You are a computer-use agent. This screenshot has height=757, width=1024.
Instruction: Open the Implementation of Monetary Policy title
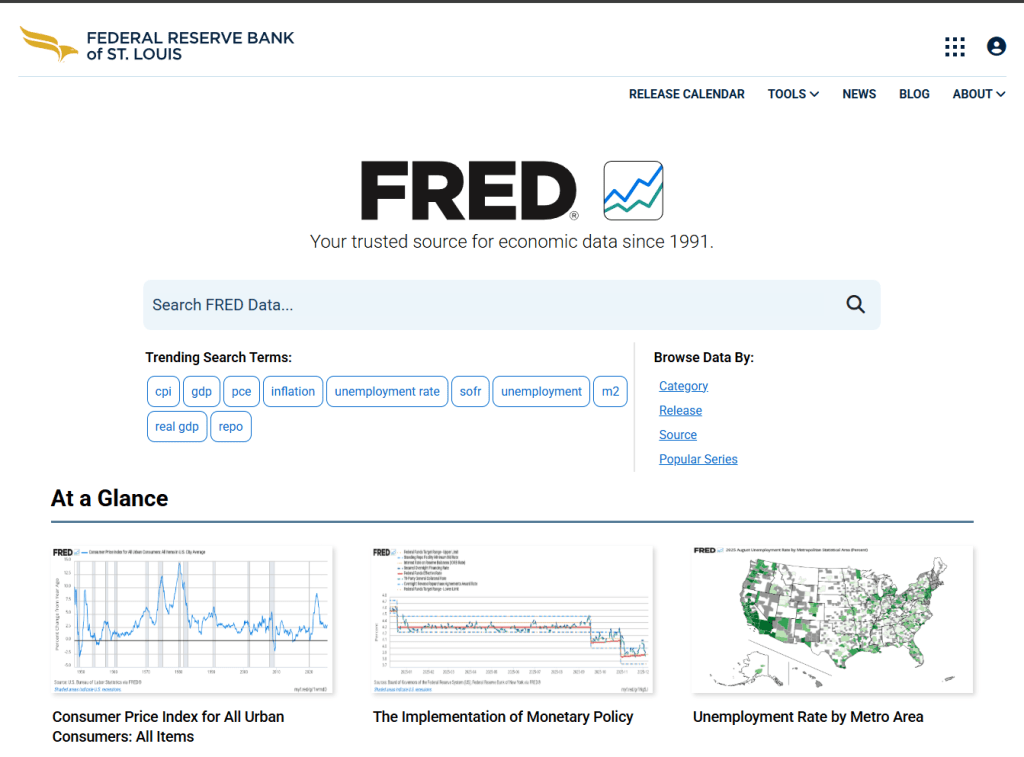tap(503, 717)
